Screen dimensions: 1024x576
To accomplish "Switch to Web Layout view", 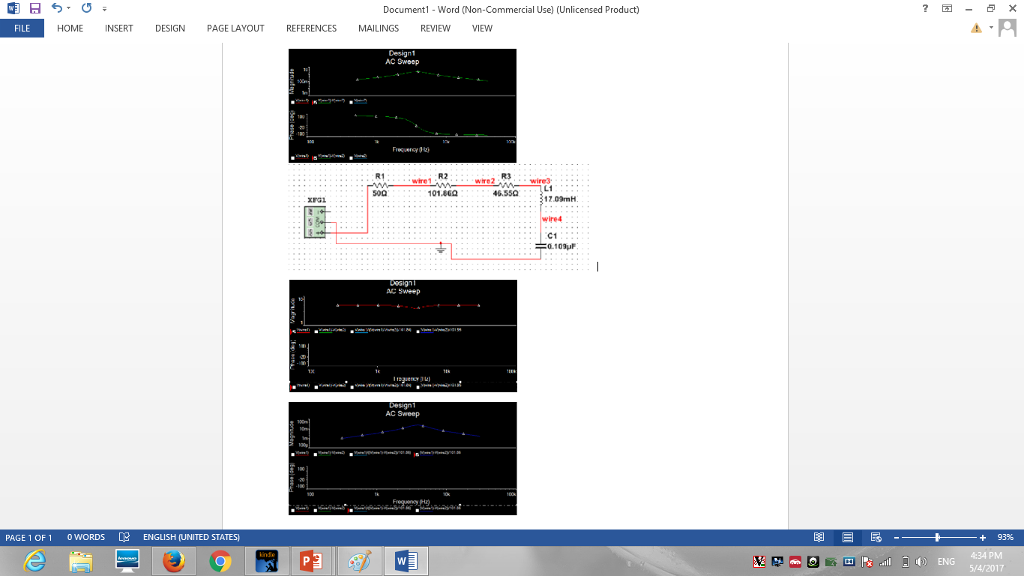I will pos(873,537).
